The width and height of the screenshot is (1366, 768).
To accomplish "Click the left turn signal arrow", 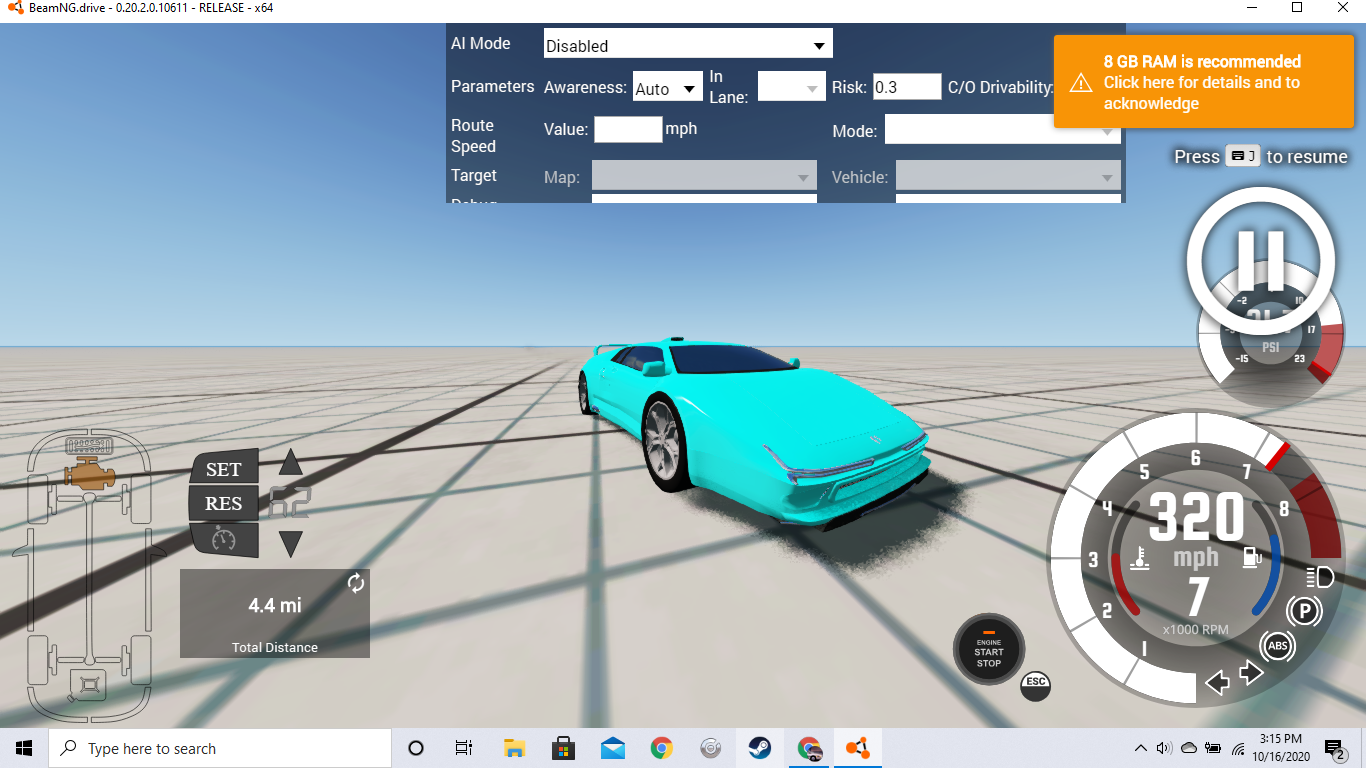I will 1217,683.
